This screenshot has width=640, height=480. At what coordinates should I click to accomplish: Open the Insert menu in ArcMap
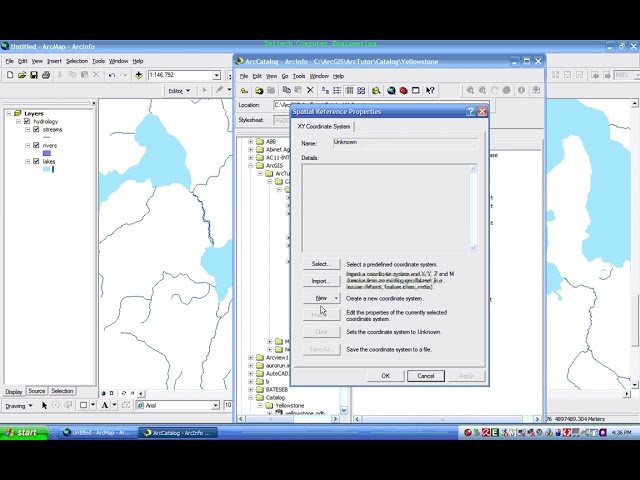tap(54, 61)
